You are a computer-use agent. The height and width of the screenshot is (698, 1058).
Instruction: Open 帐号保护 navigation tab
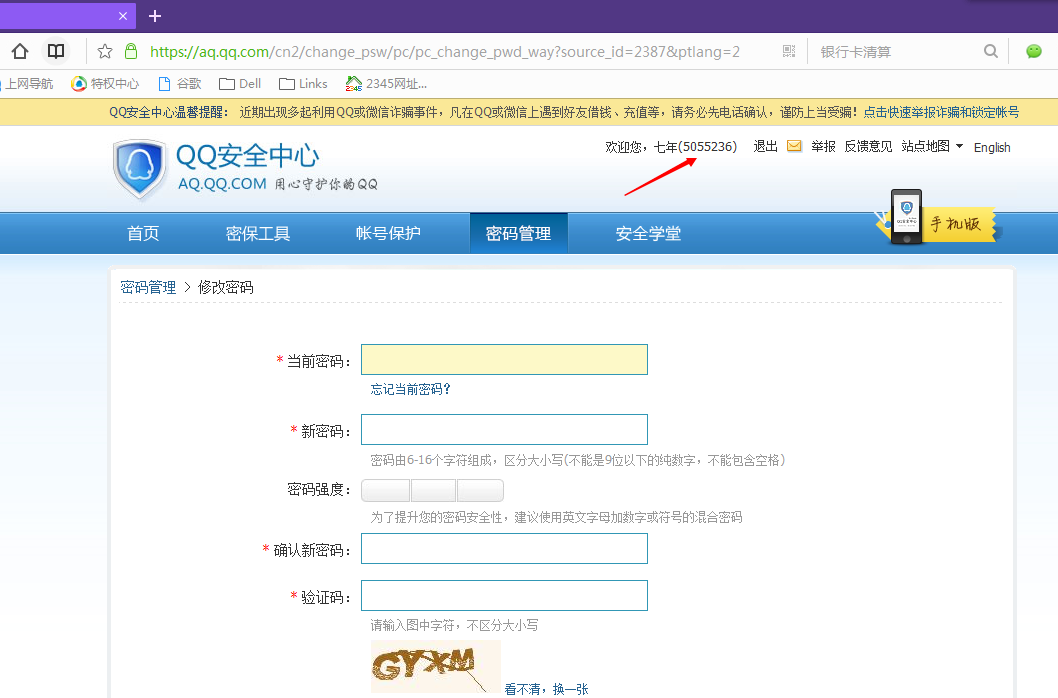coord(388,234)
